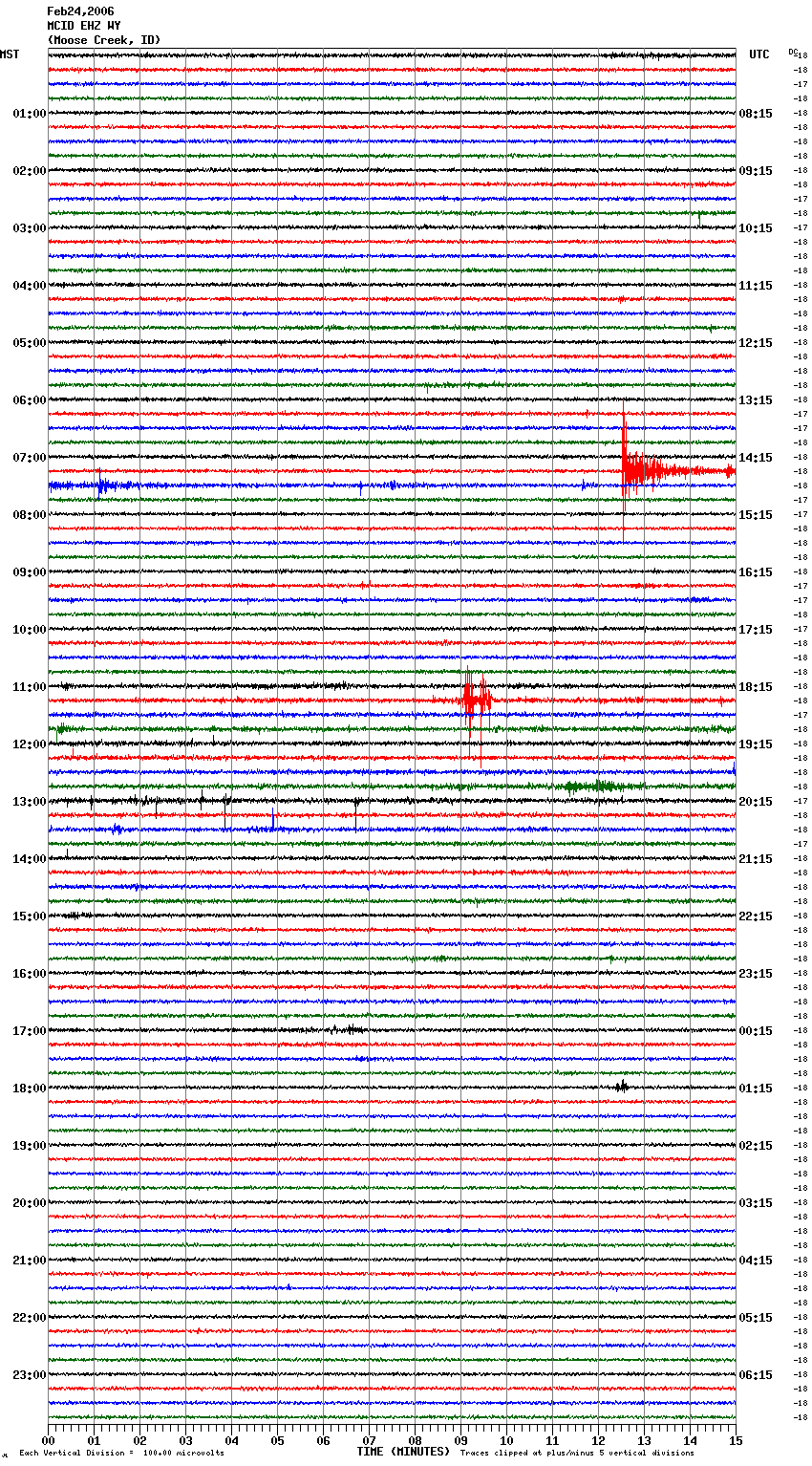Image resolution: width=812 pixels, height=1466 pixels.
Task: Click the green tremor burst before 13:00 MST
Action: (600, 787)
